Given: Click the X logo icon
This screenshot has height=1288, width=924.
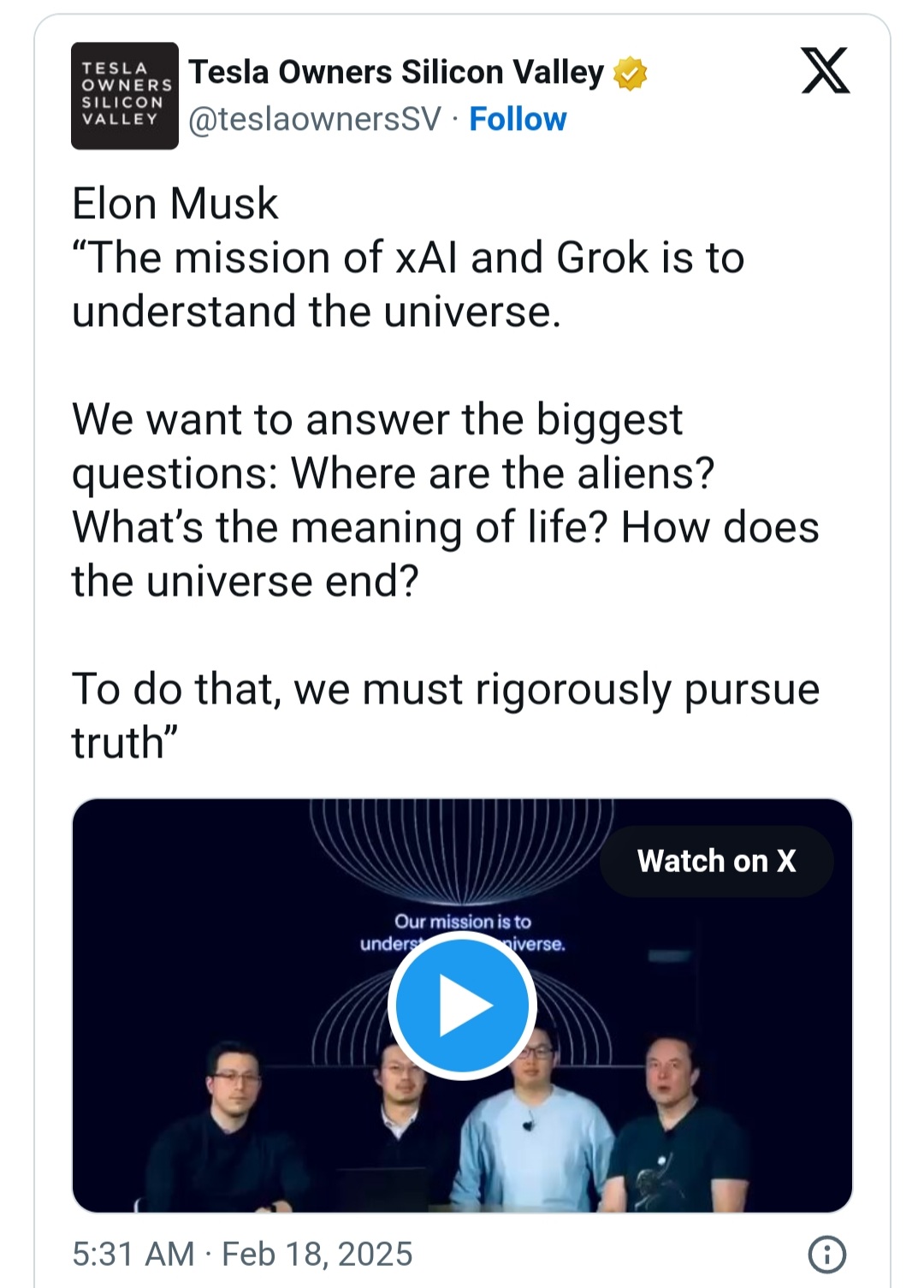Looking at the screenshot, I should point(825,71).
